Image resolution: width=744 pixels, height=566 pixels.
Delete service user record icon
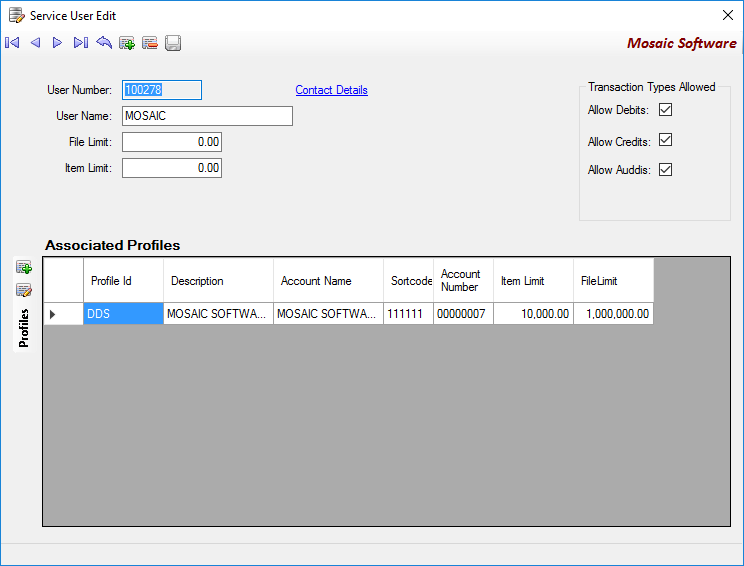[149, 43]
